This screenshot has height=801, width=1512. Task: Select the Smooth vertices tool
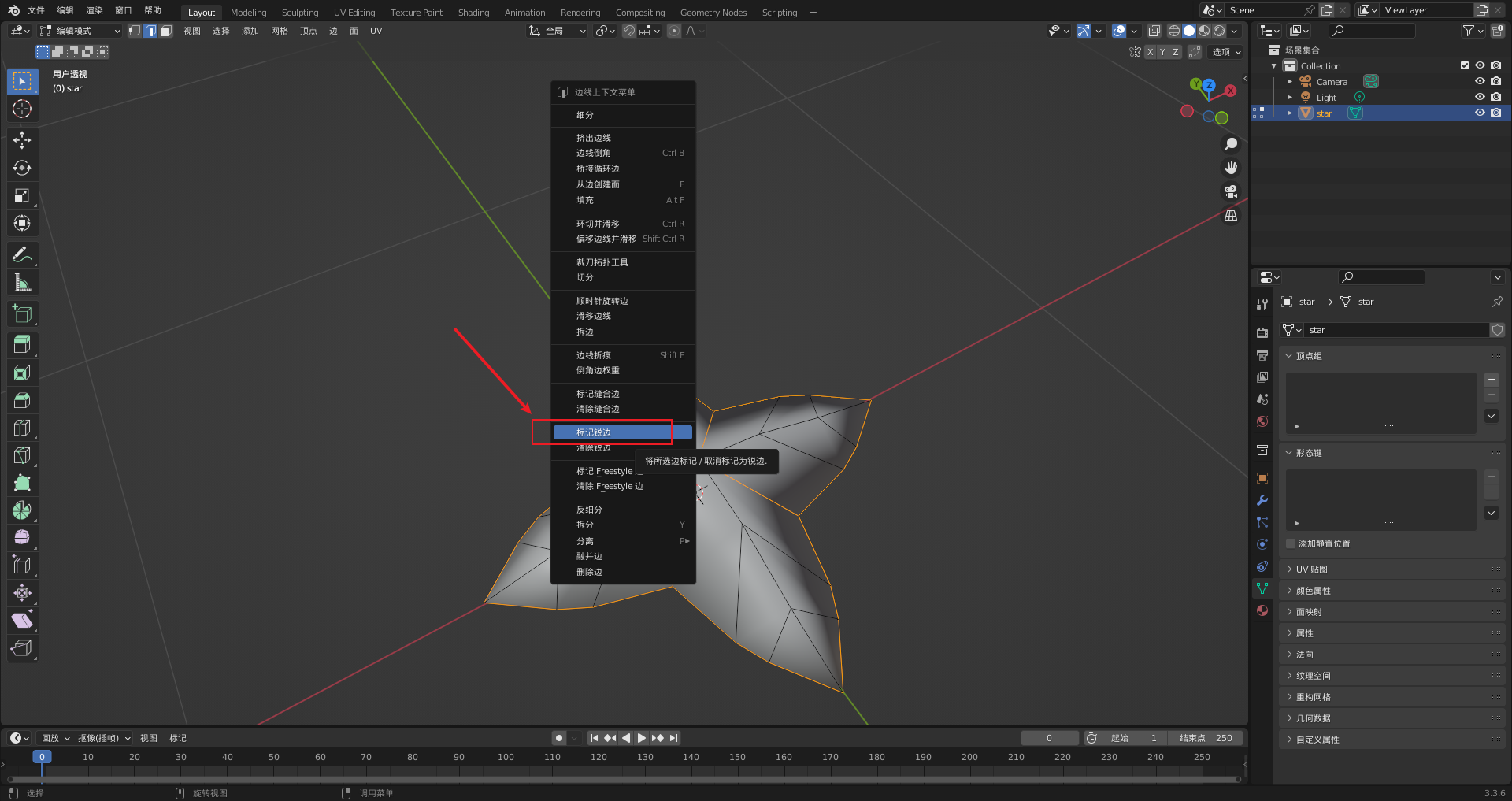(x=22, y=538)
